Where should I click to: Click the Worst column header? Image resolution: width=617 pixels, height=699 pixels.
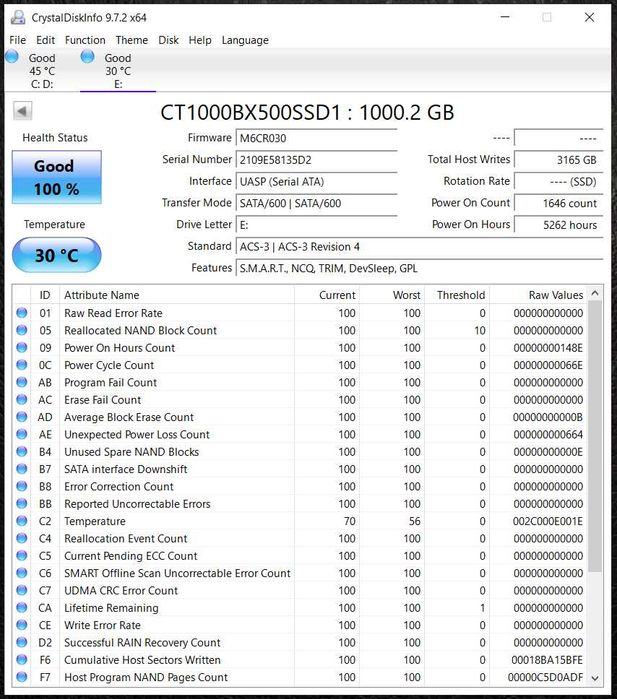392,295
